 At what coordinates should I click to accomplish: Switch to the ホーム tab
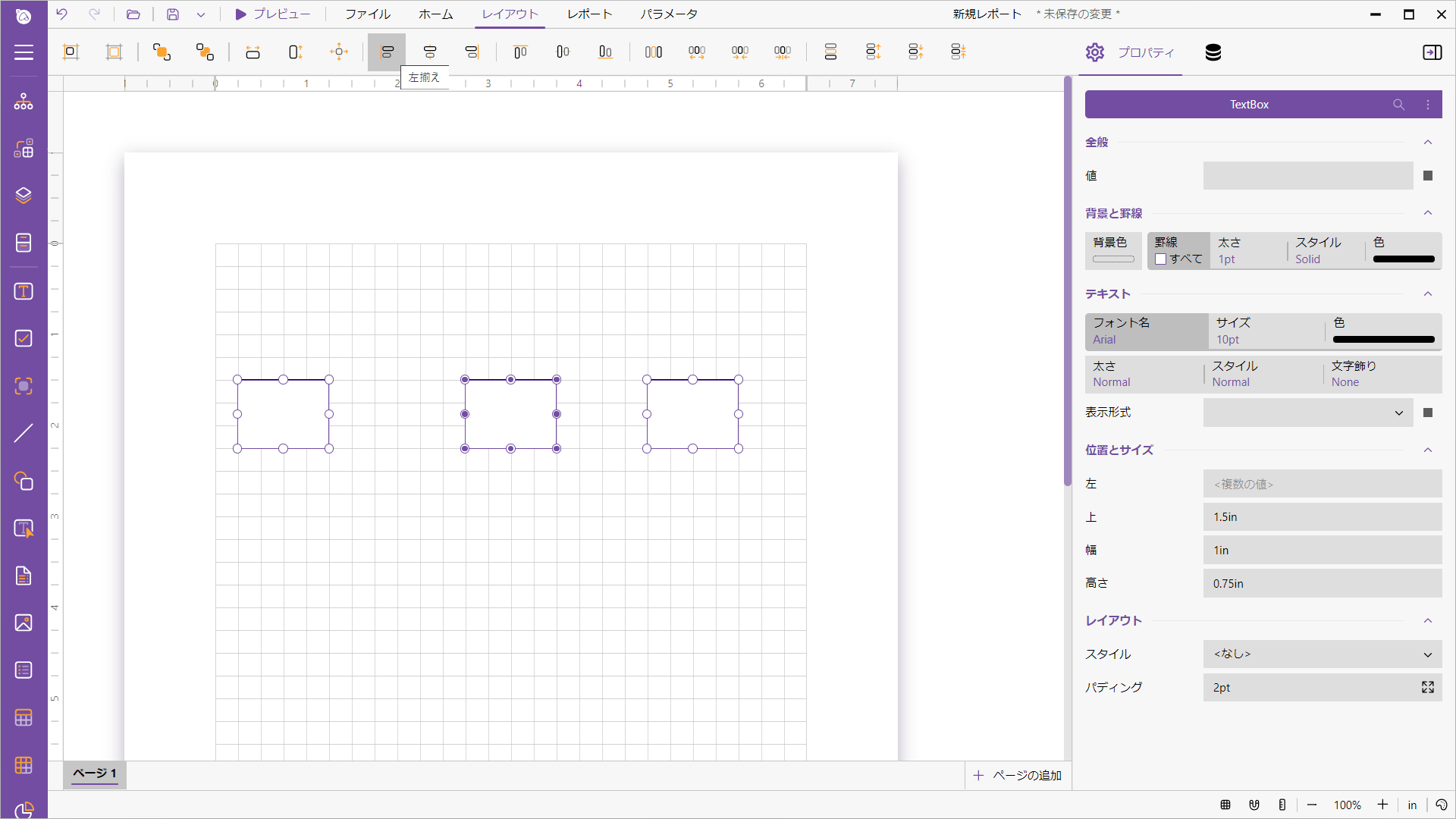436,14
